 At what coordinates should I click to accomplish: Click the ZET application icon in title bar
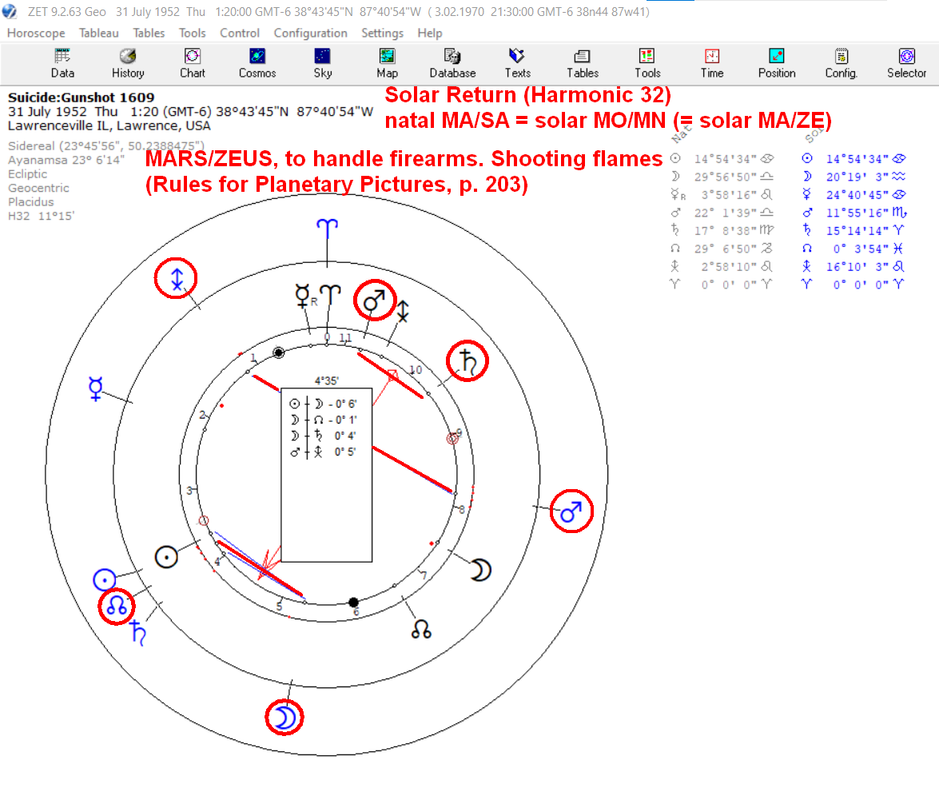10,11
